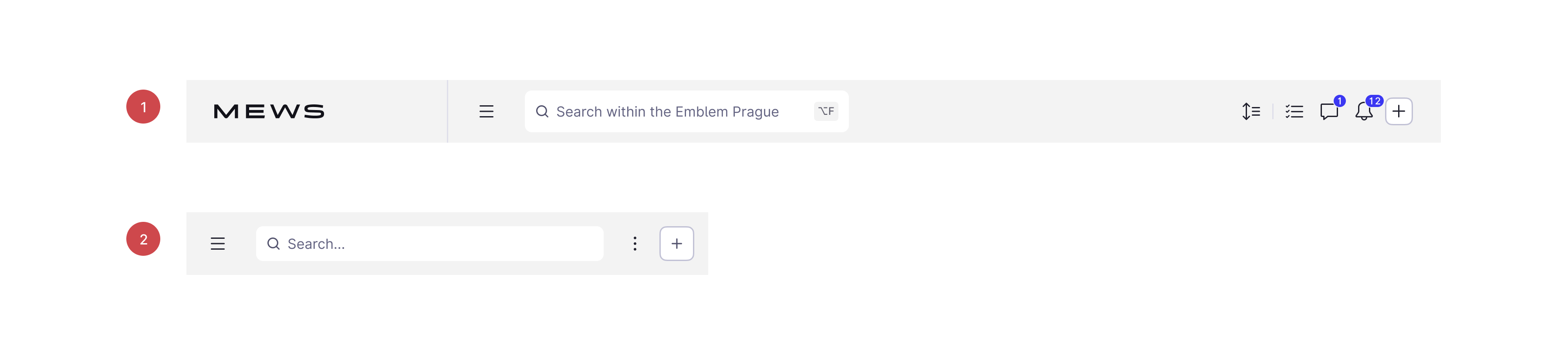Click the red circle labeled 2
1568x348 pixels.
click(x=143, y=239)
